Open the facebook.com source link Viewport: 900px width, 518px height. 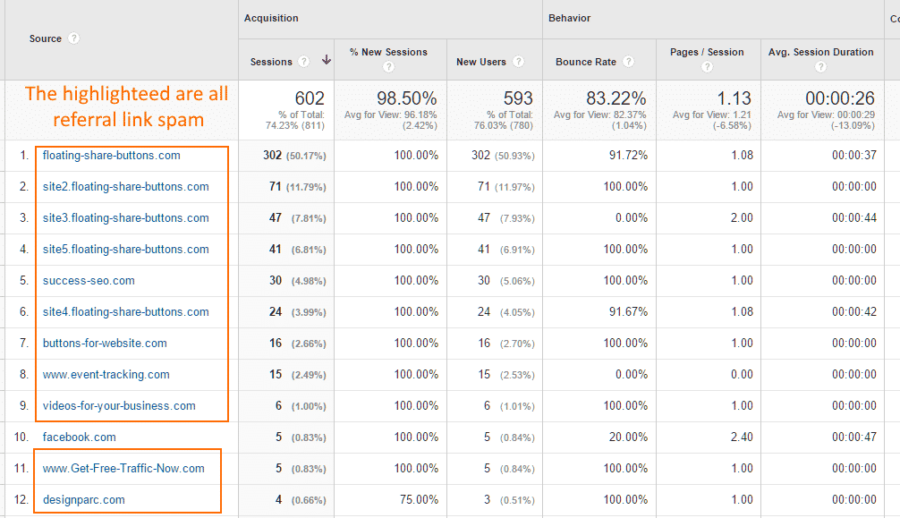(79, 437)
